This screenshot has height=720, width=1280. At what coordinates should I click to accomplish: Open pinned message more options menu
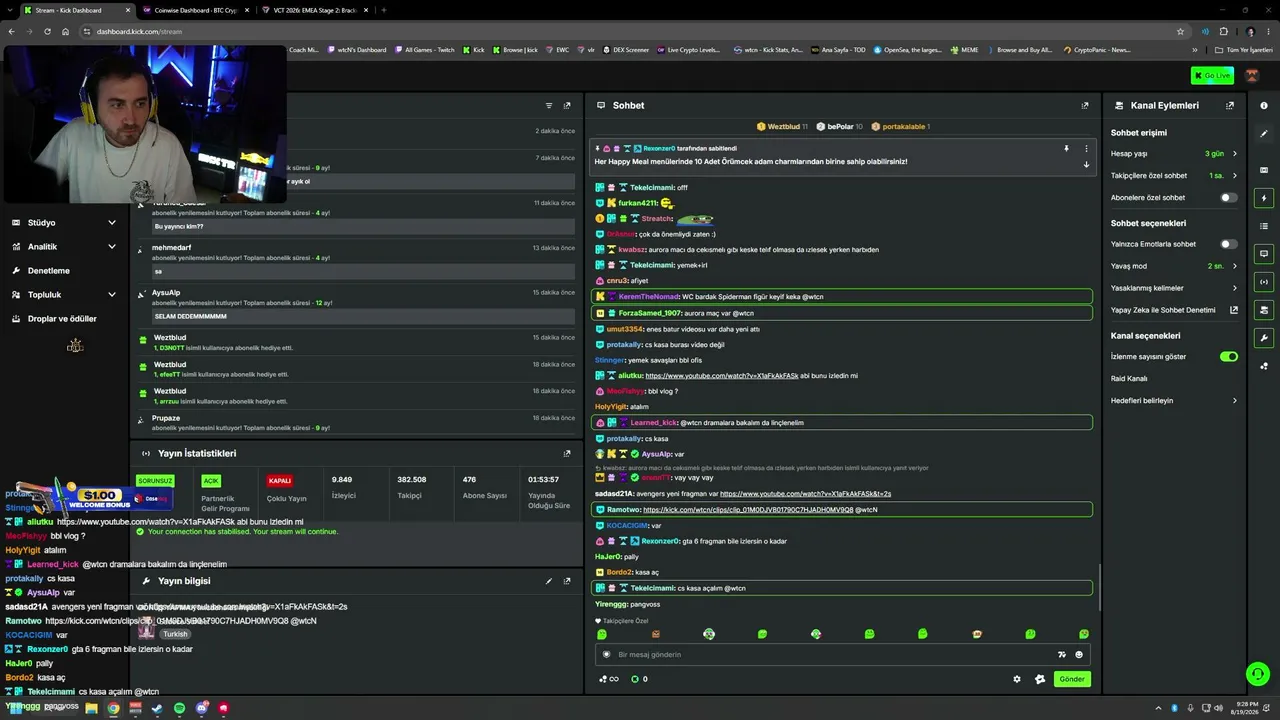click(1086, 149)
